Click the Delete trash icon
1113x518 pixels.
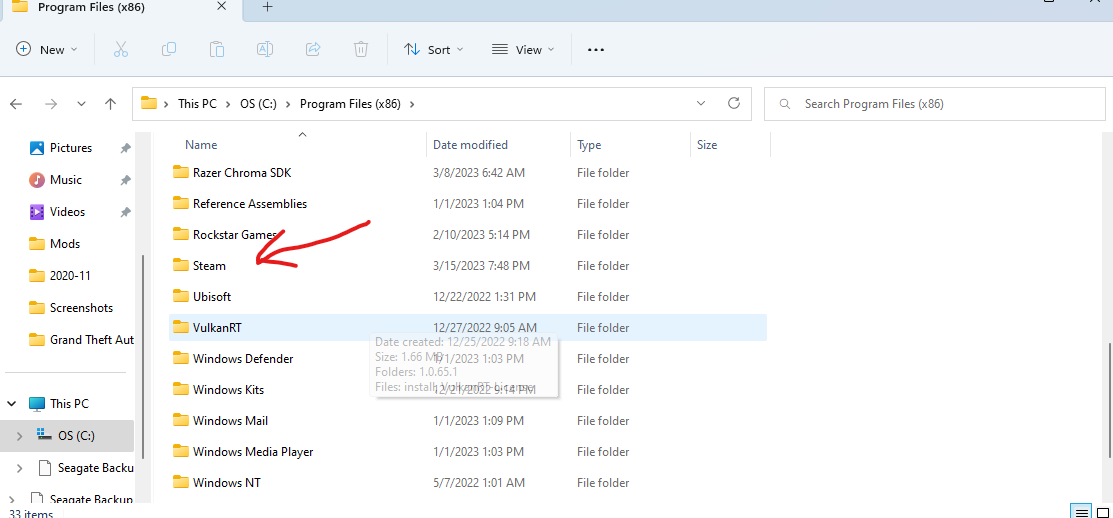(361, 50)
